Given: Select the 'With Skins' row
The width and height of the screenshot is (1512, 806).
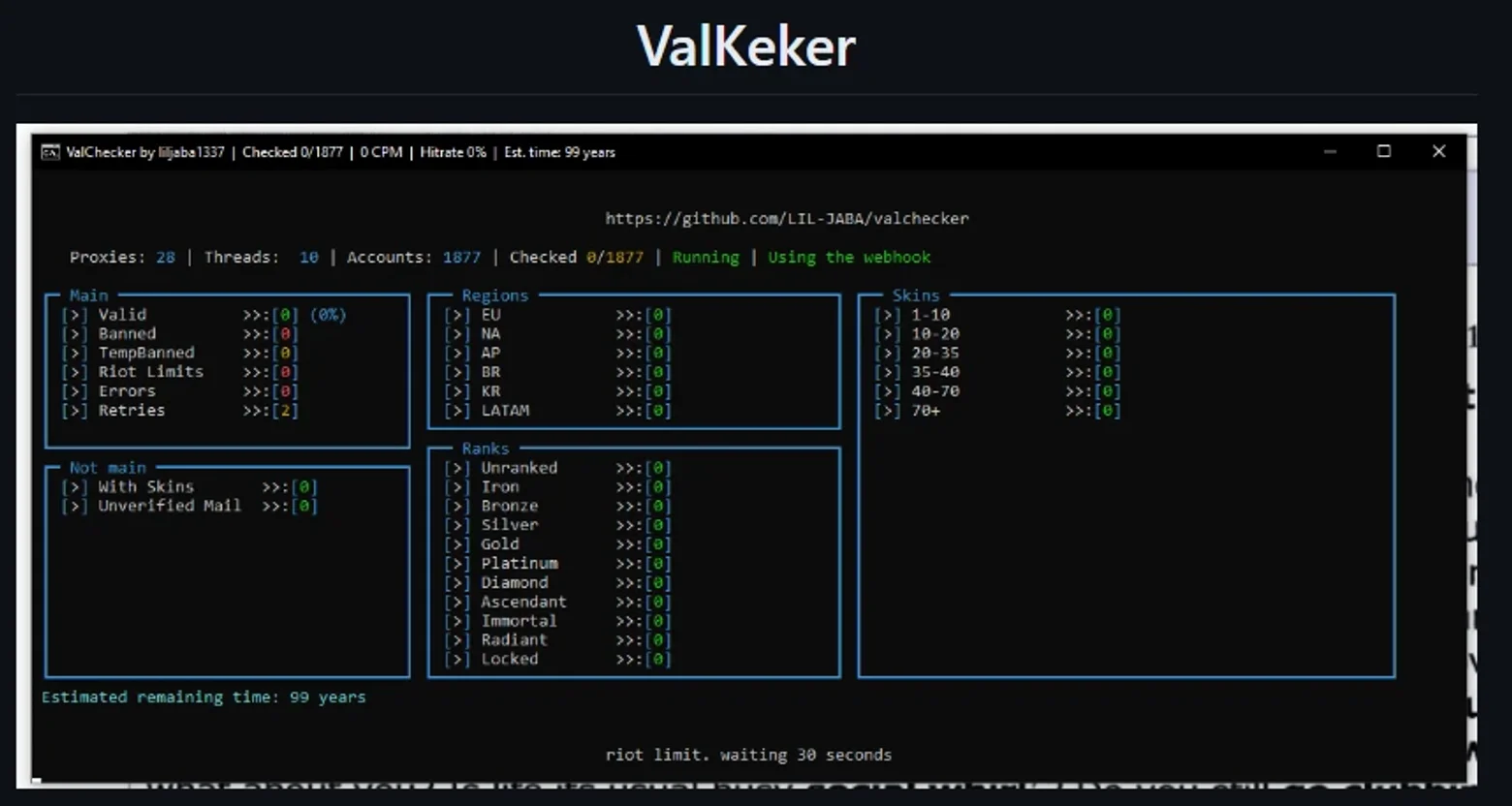Looking at the screenshot, I should (x=189, y=487).
